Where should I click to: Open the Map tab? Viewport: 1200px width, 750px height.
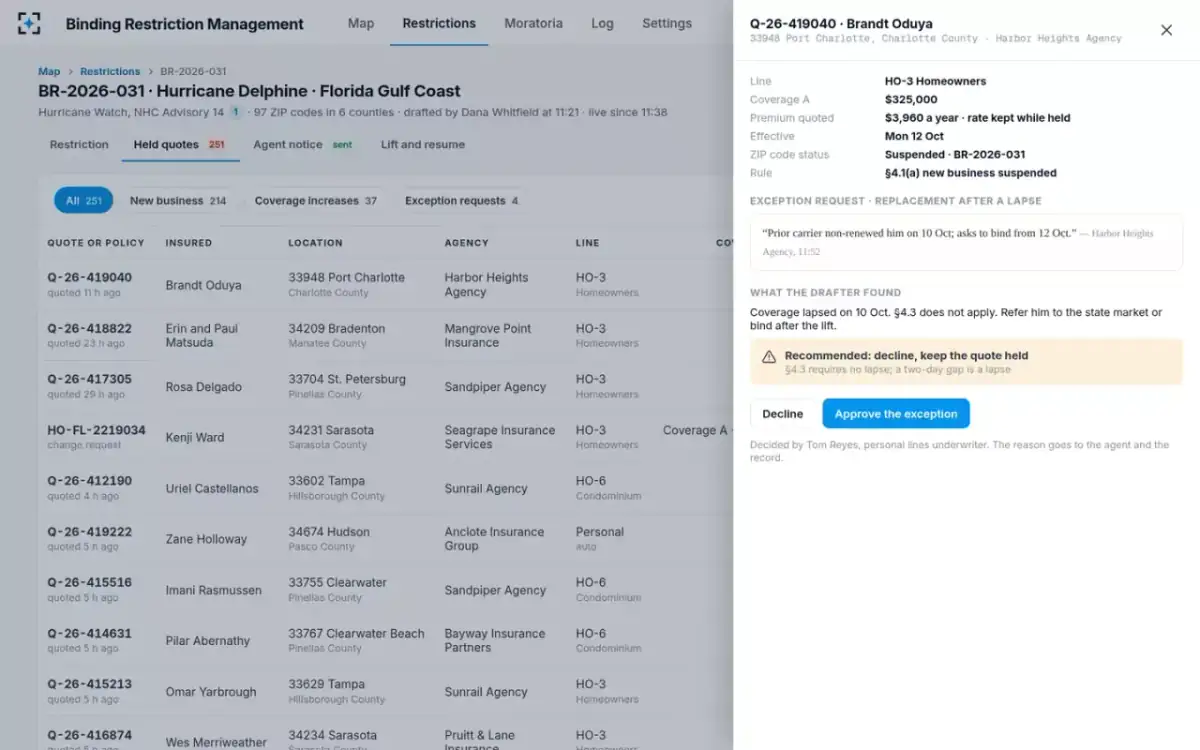(x=361, y=23)
